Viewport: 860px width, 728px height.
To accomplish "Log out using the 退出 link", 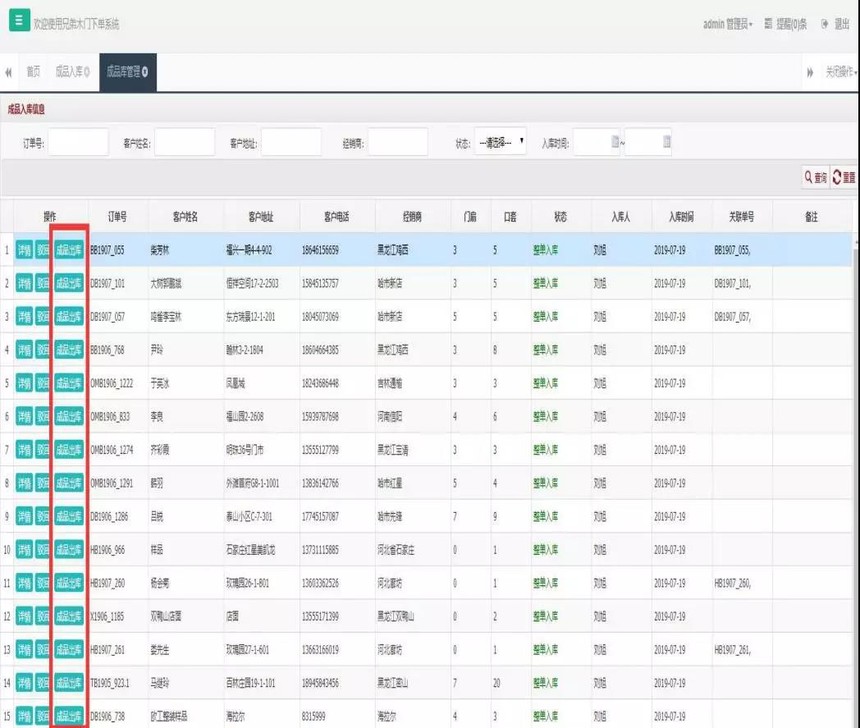I will (836, 24).
